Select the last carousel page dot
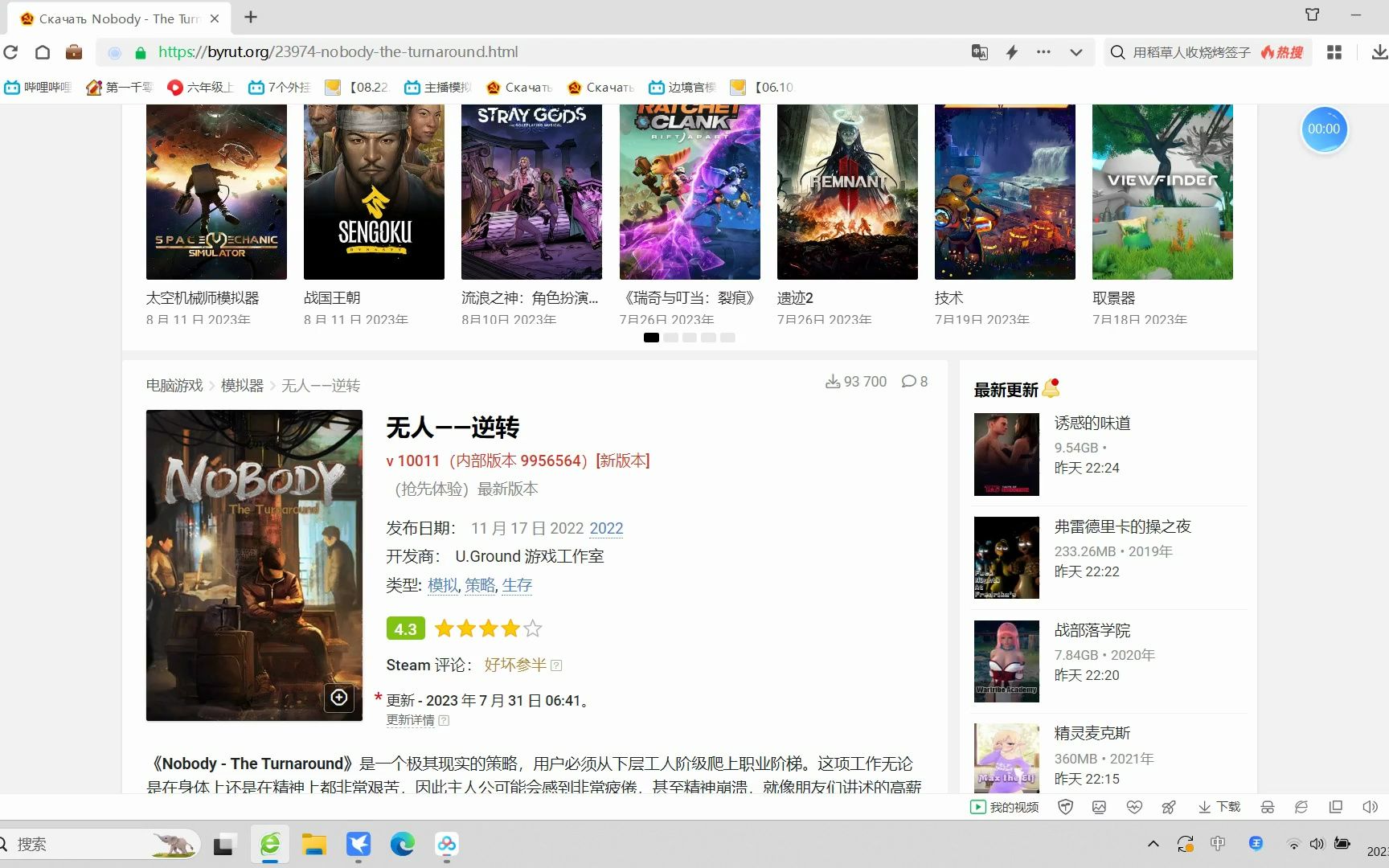Viewport: 1389px width, 868px height. (x=727, y=338)
